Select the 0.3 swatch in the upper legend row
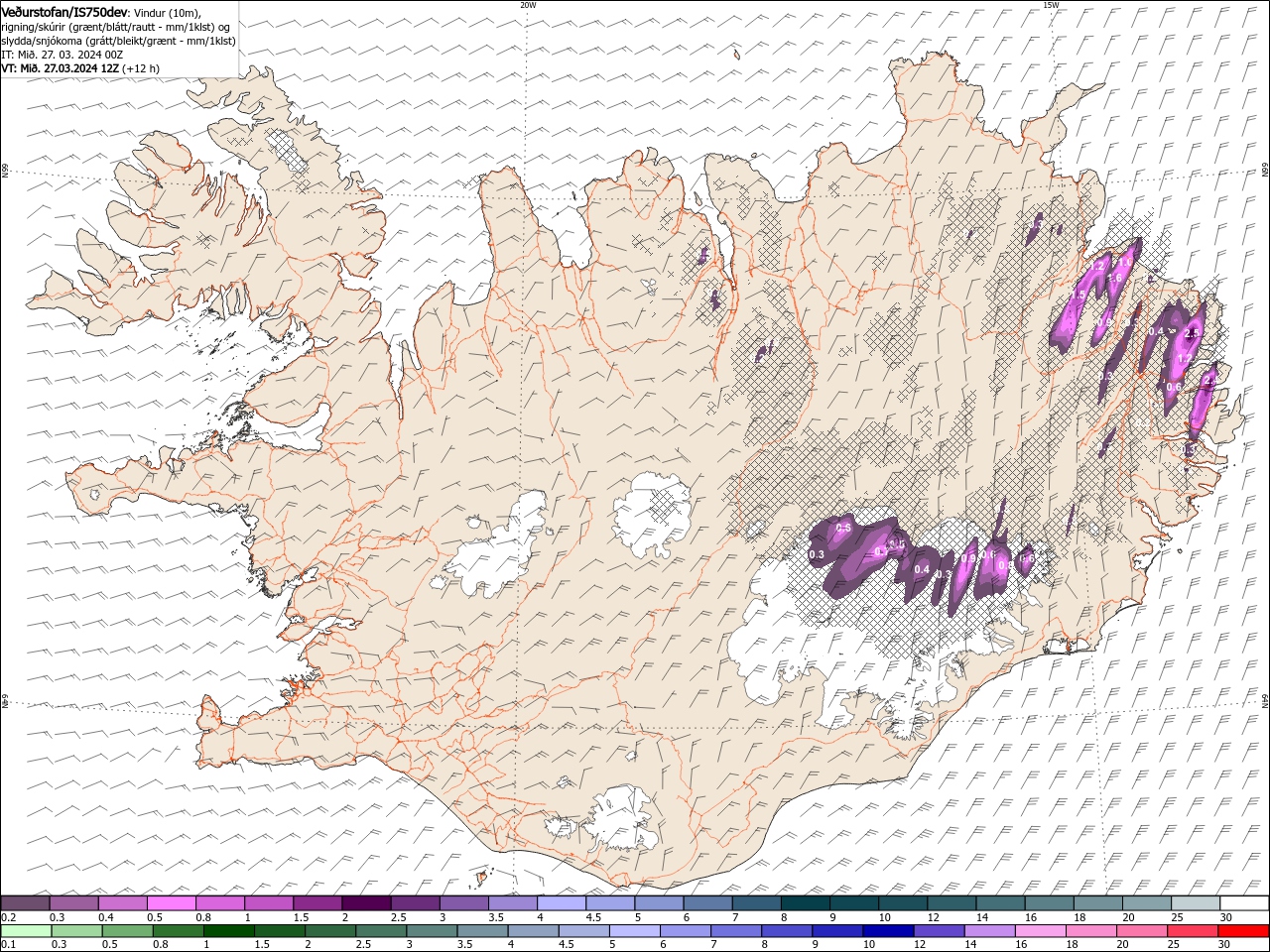 73,903
